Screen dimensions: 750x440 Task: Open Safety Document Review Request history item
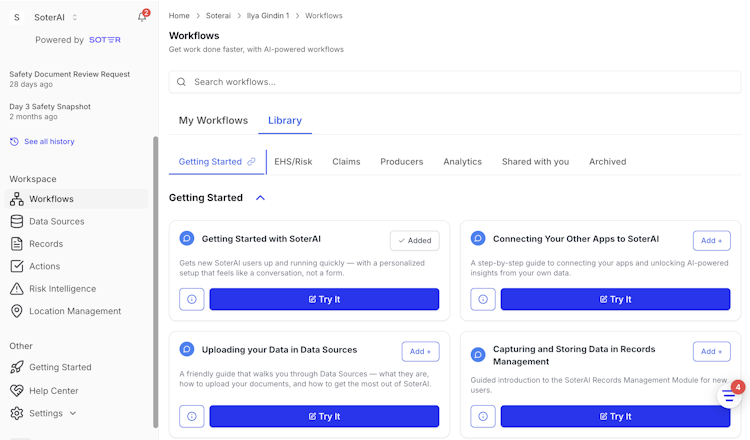[x=70, y=79]
